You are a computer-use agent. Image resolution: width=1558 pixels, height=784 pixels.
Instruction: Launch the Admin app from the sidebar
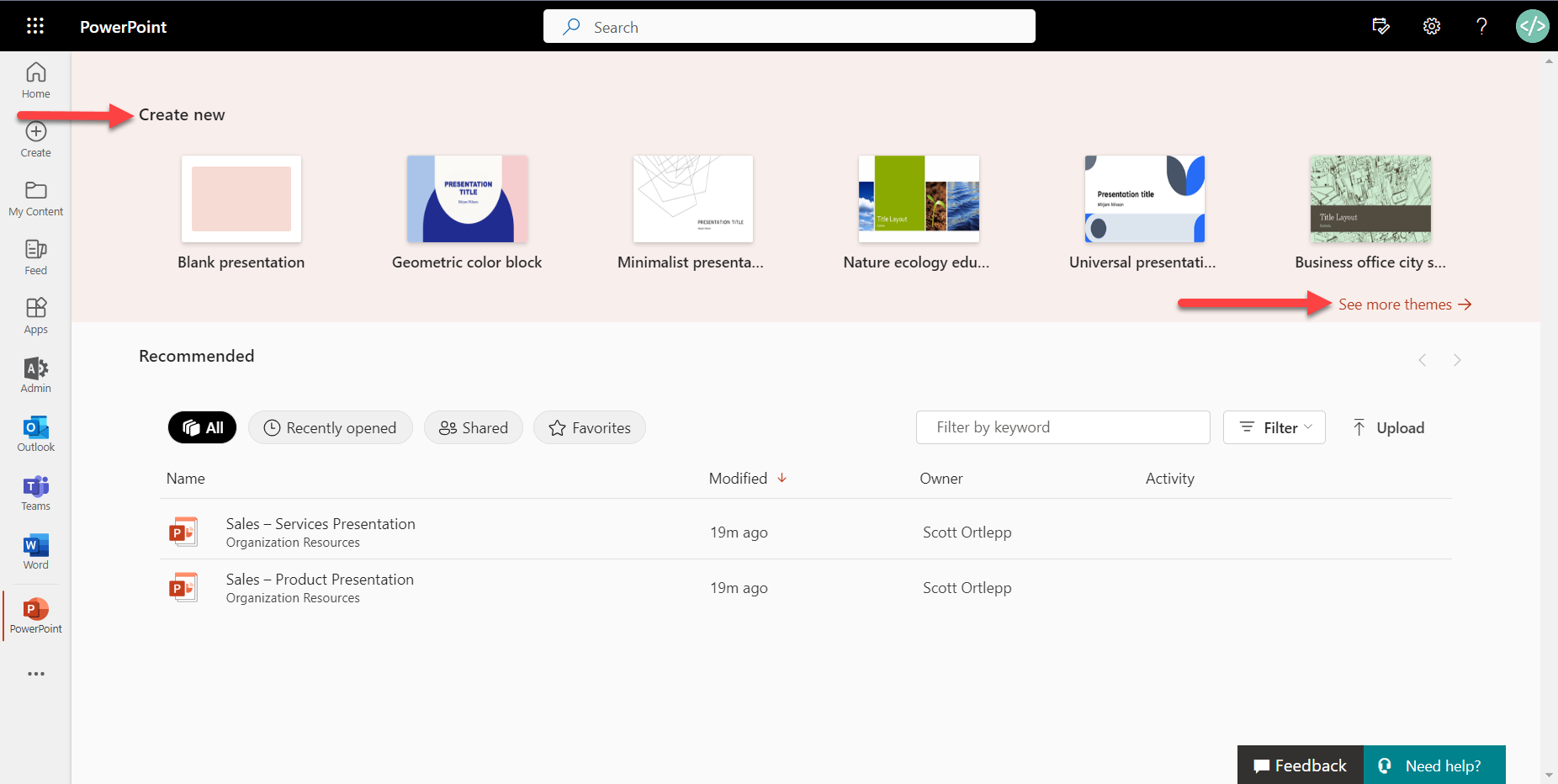pos(35,374)
